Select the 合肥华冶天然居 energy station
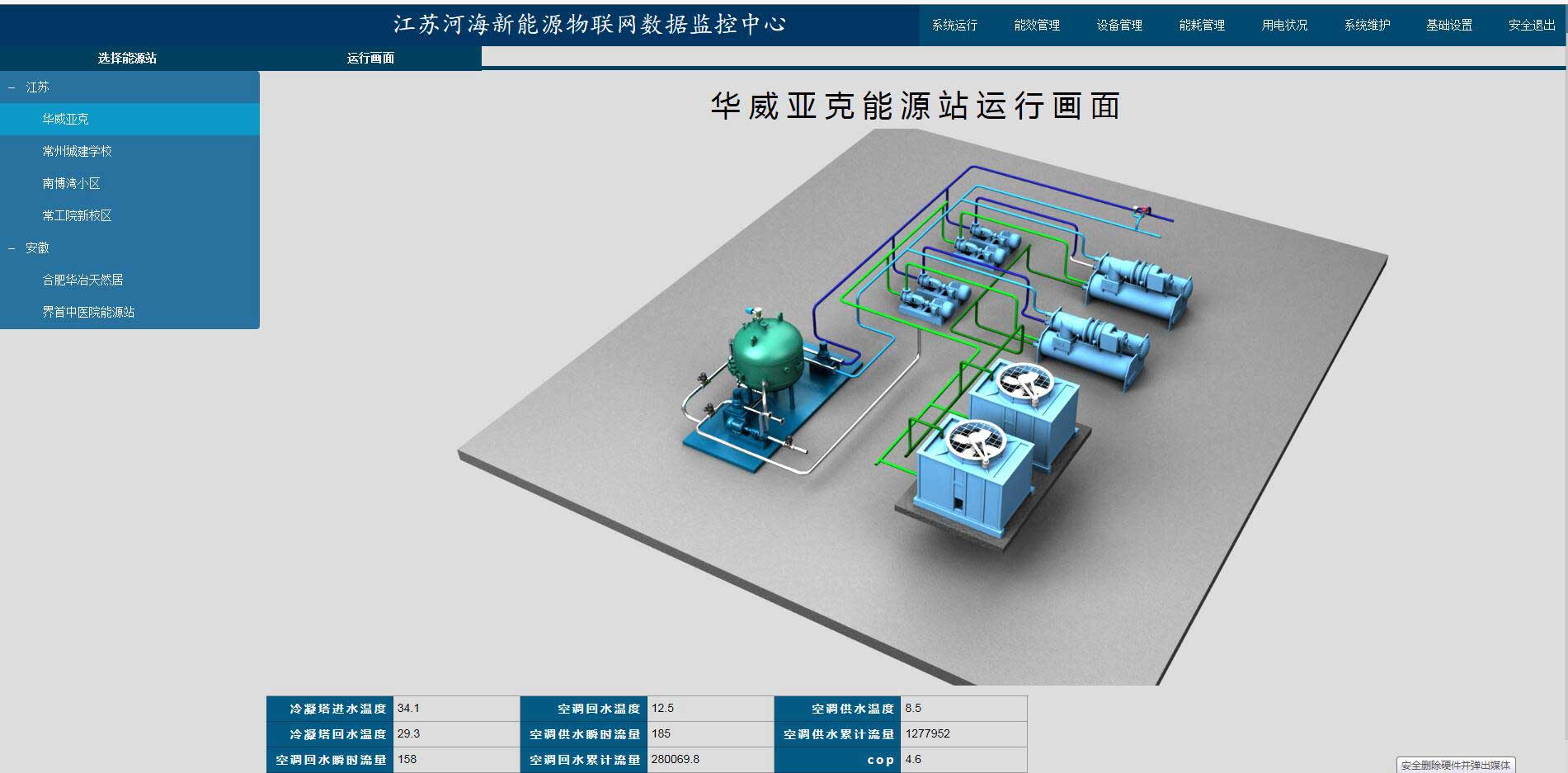The height and width of the screenshot is (773, 1568). tap(129, 280)
